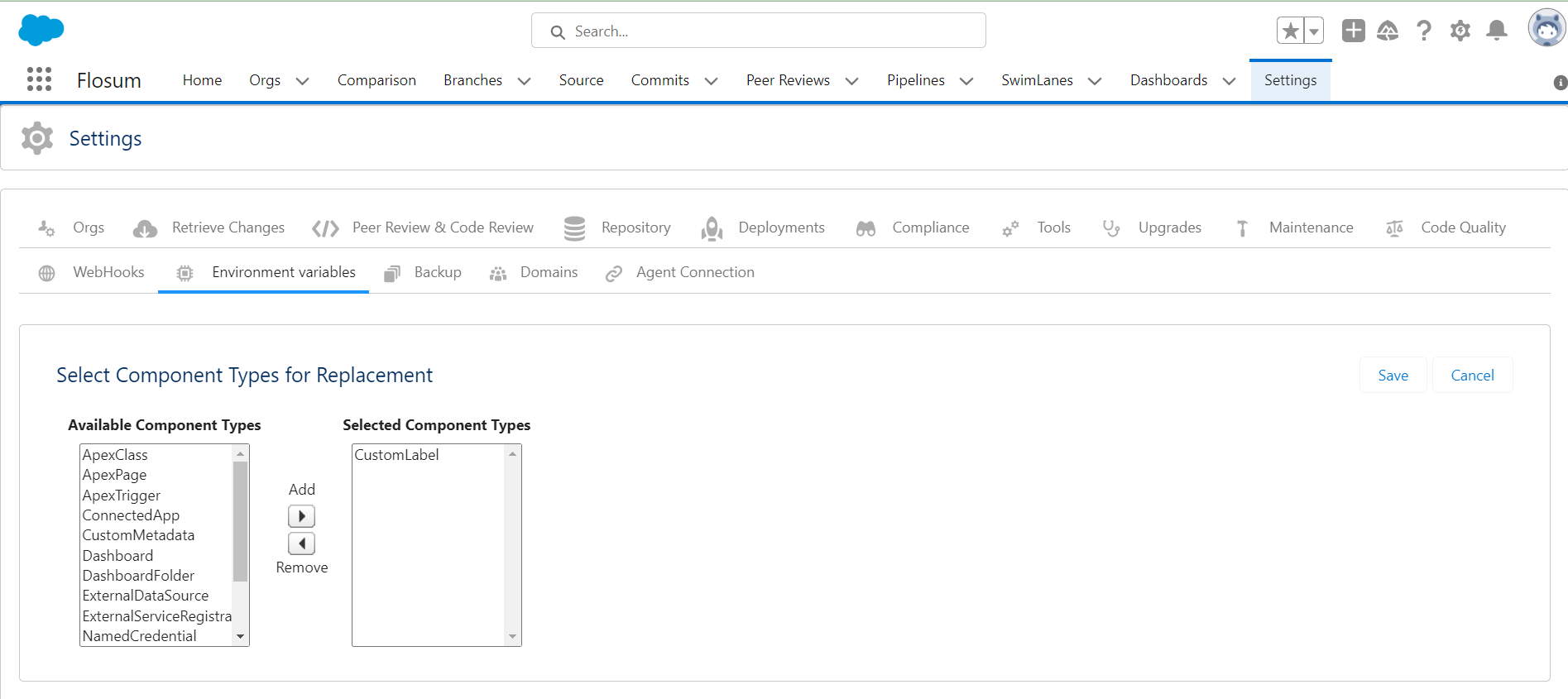
Task: Click the Remove arrow button
Action: click(301, 543)
